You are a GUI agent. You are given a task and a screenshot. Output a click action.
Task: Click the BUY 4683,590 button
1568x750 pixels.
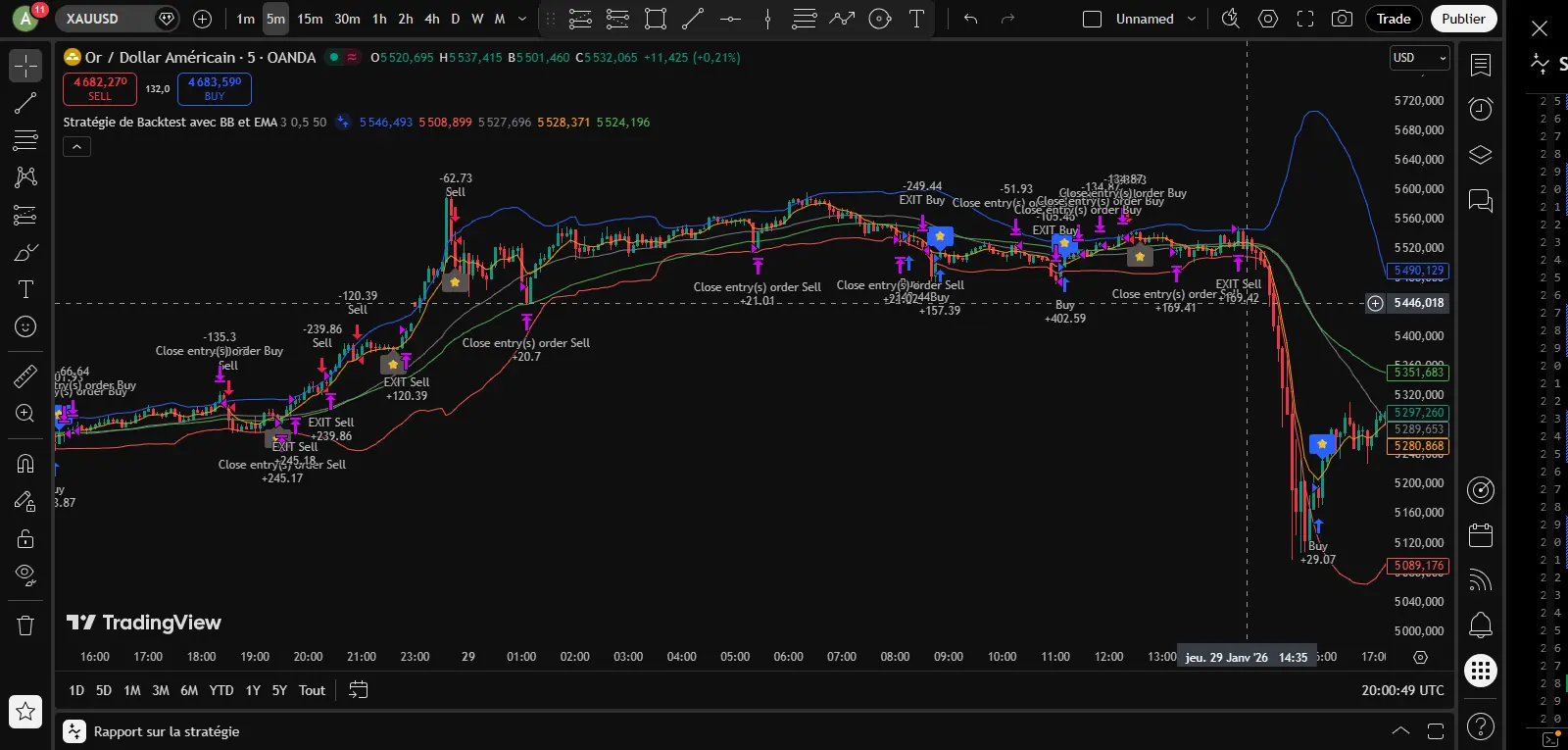tap(215, 88)
